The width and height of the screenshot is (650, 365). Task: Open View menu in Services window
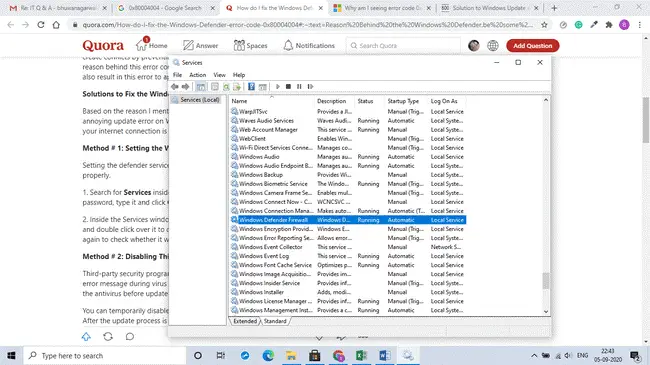click(219, 75)
